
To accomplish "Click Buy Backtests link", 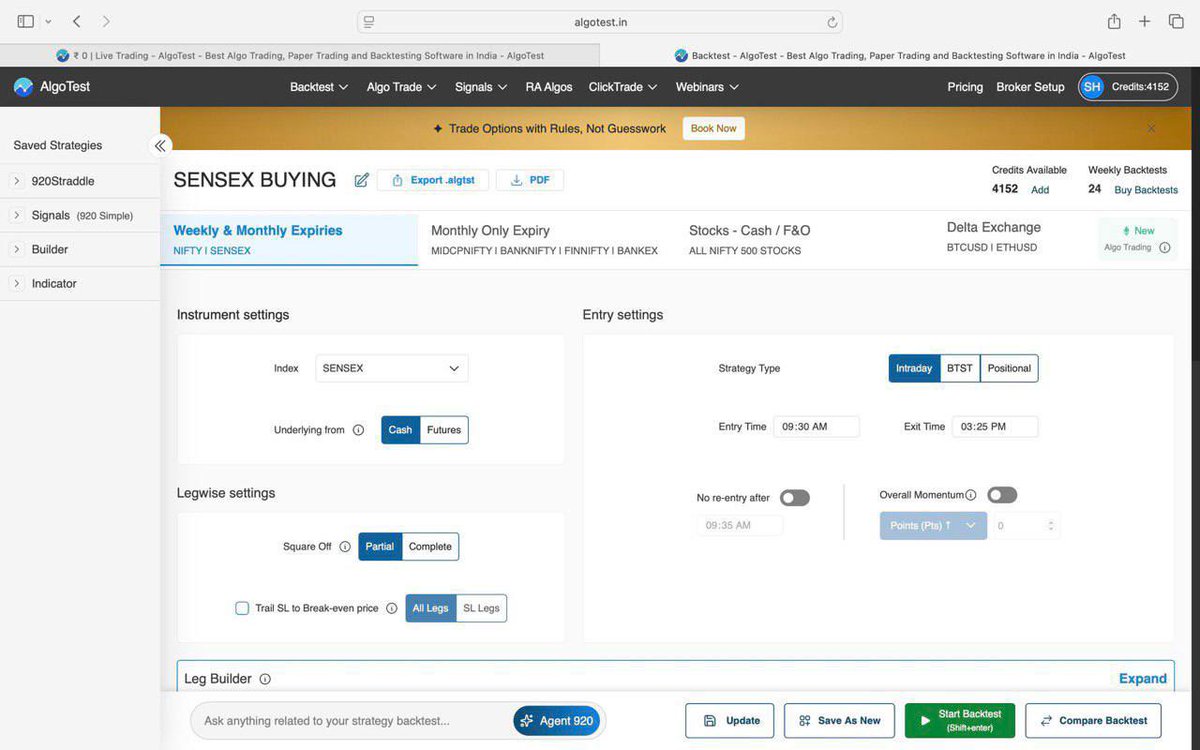I will coord(1146,190).
